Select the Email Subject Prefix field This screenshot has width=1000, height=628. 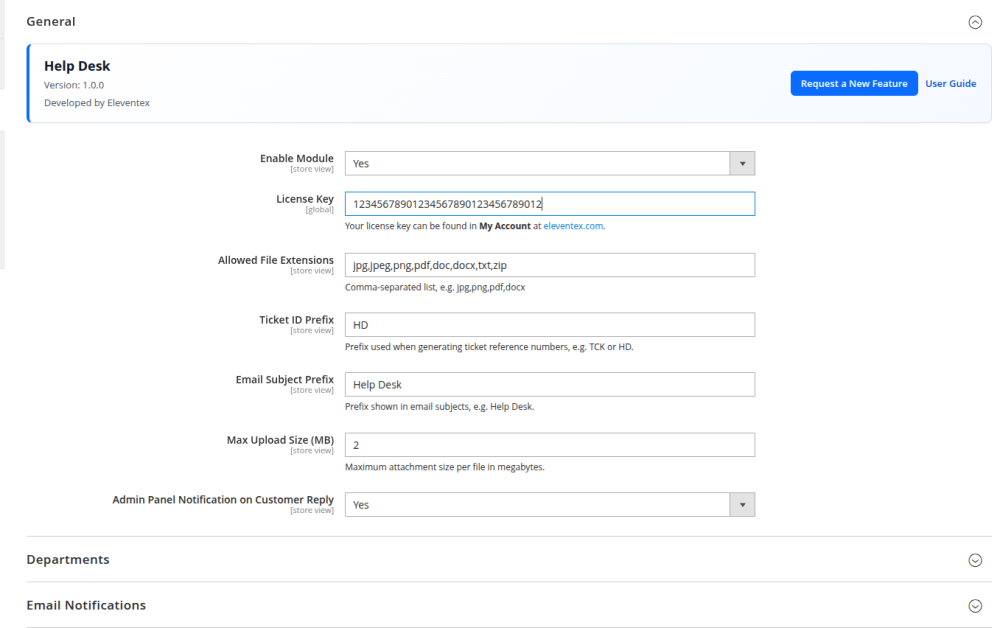pos(549,385)
